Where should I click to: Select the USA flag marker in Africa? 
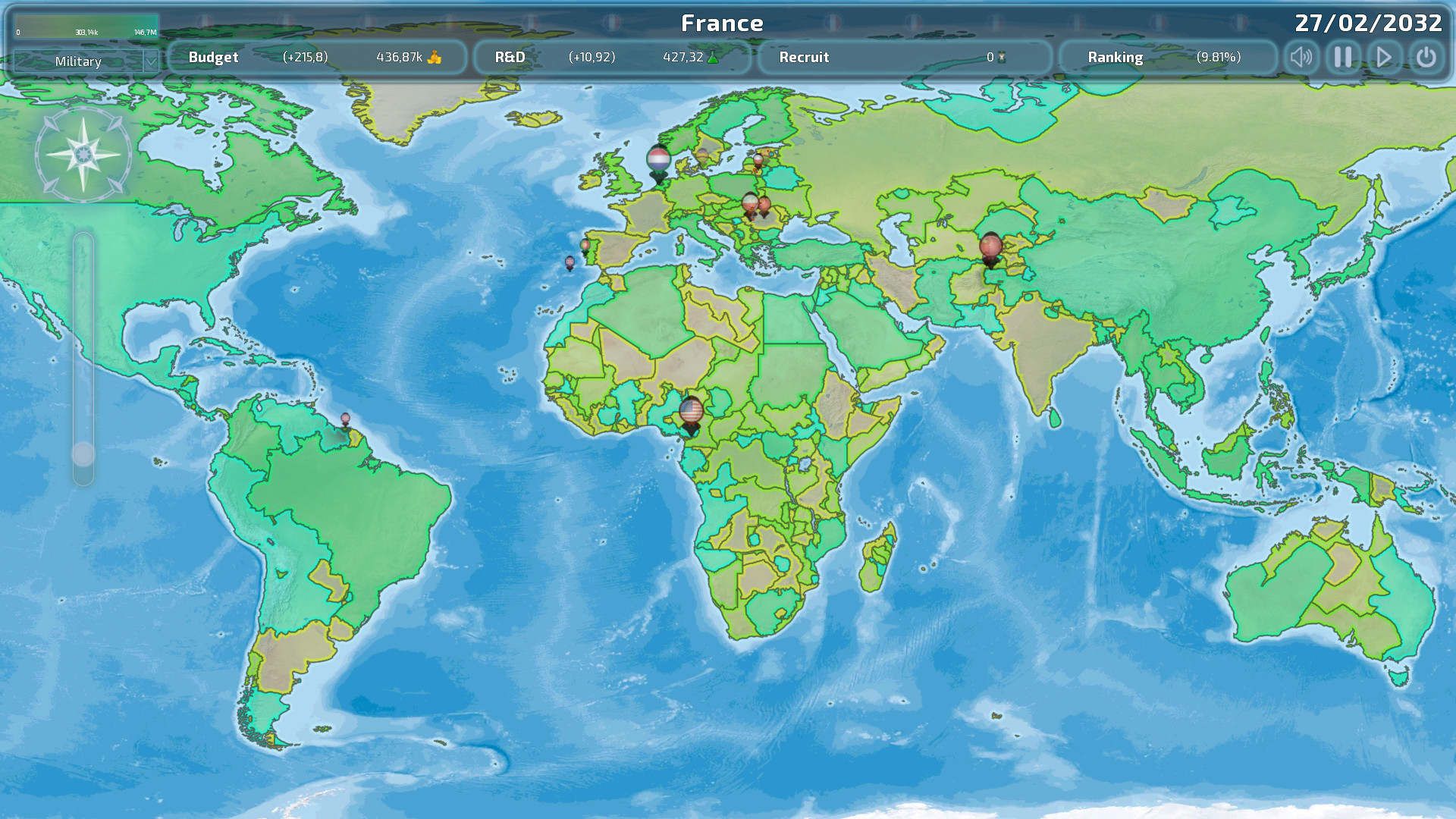coord(691,411)
